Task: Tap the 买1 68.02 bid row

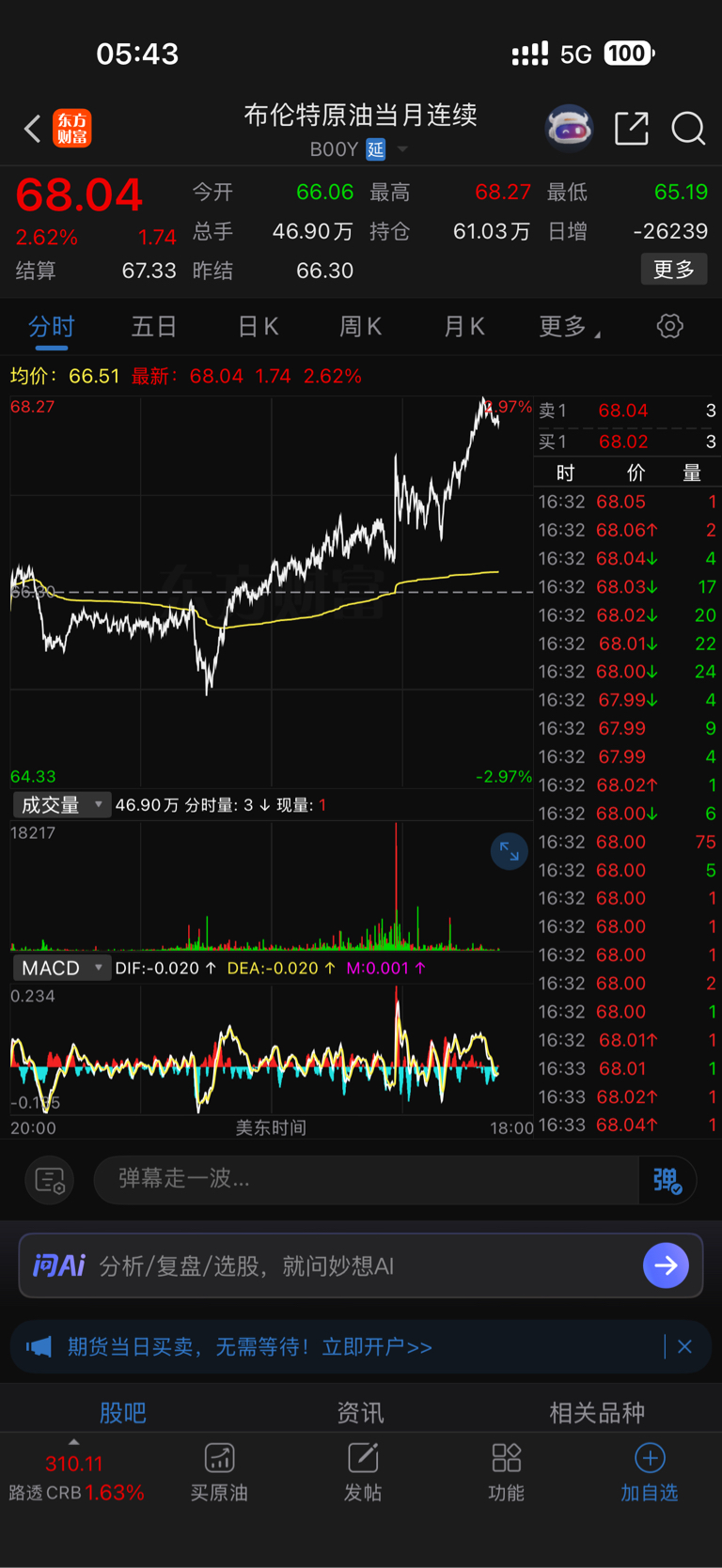Action: coord(627,442)
